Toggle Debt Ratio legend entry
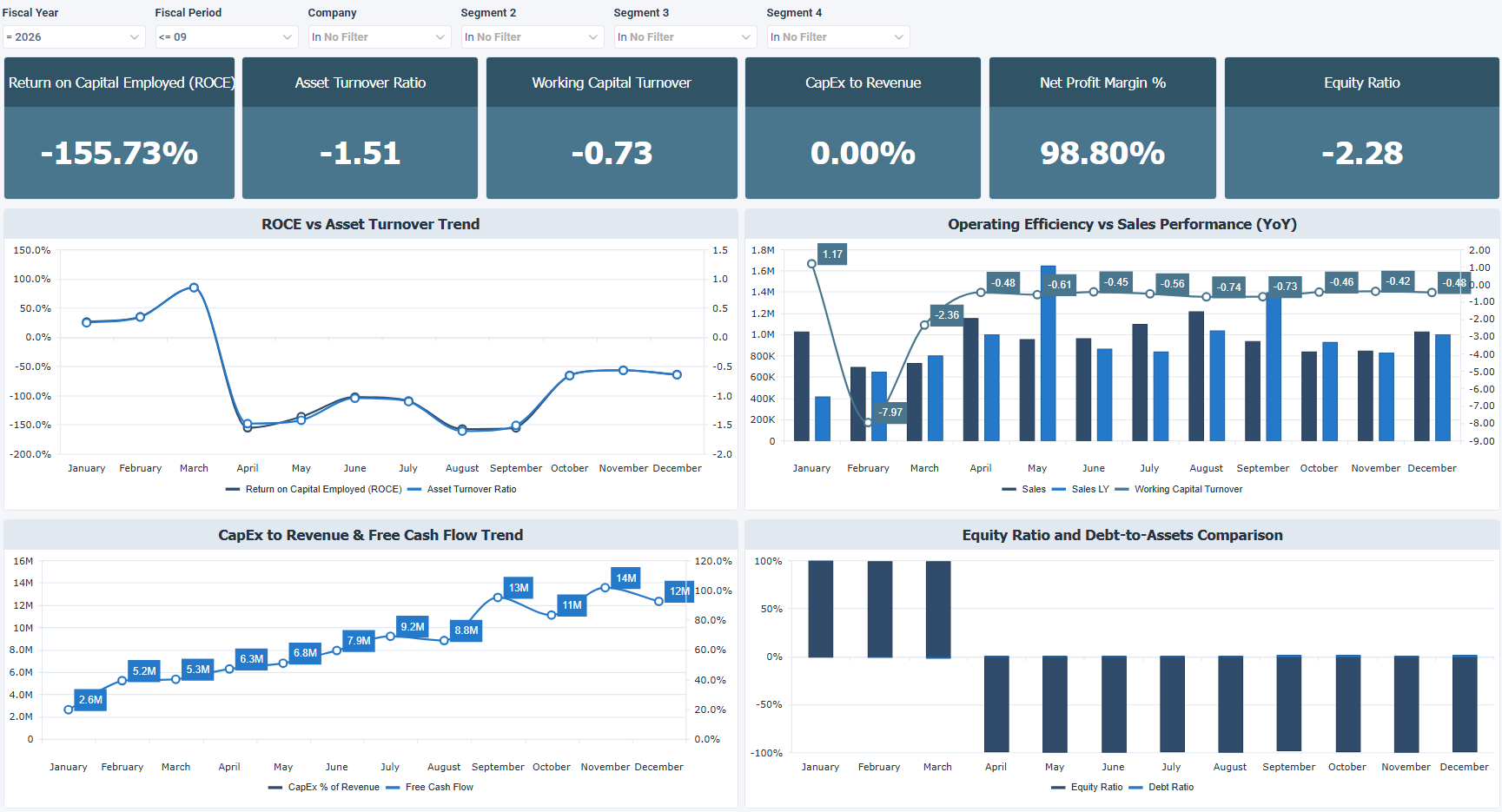Viewport: 1502px width, 812px height. point(1161,788)
